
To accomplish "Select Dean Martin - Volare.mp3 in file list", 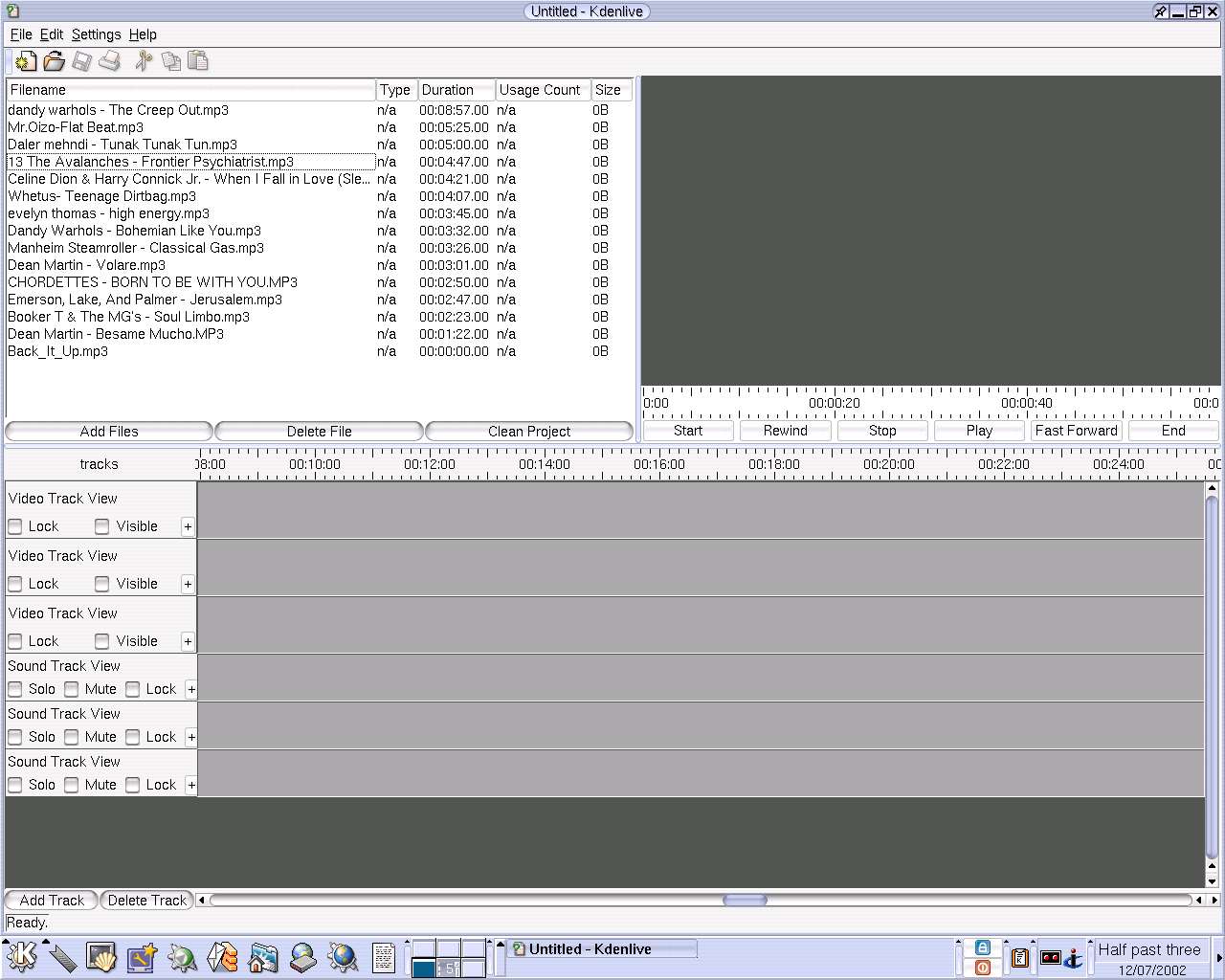I will pos(87,265).
